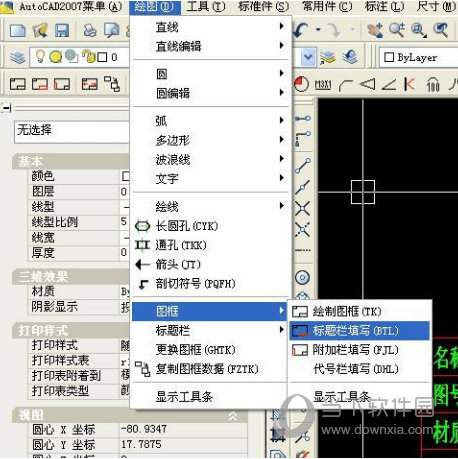Select the Pan hand tool
This screenshot has width=458, height=459.
[375, 30]
